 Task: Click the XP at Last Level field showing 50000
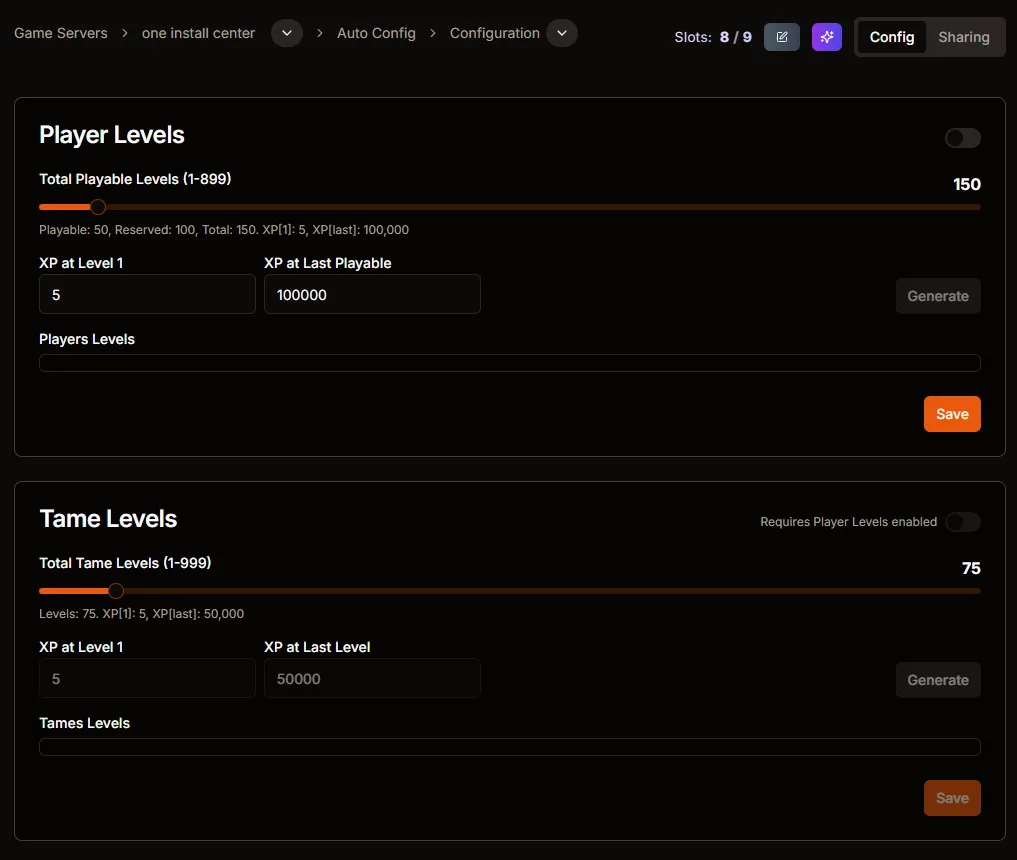tap(372, 678)
